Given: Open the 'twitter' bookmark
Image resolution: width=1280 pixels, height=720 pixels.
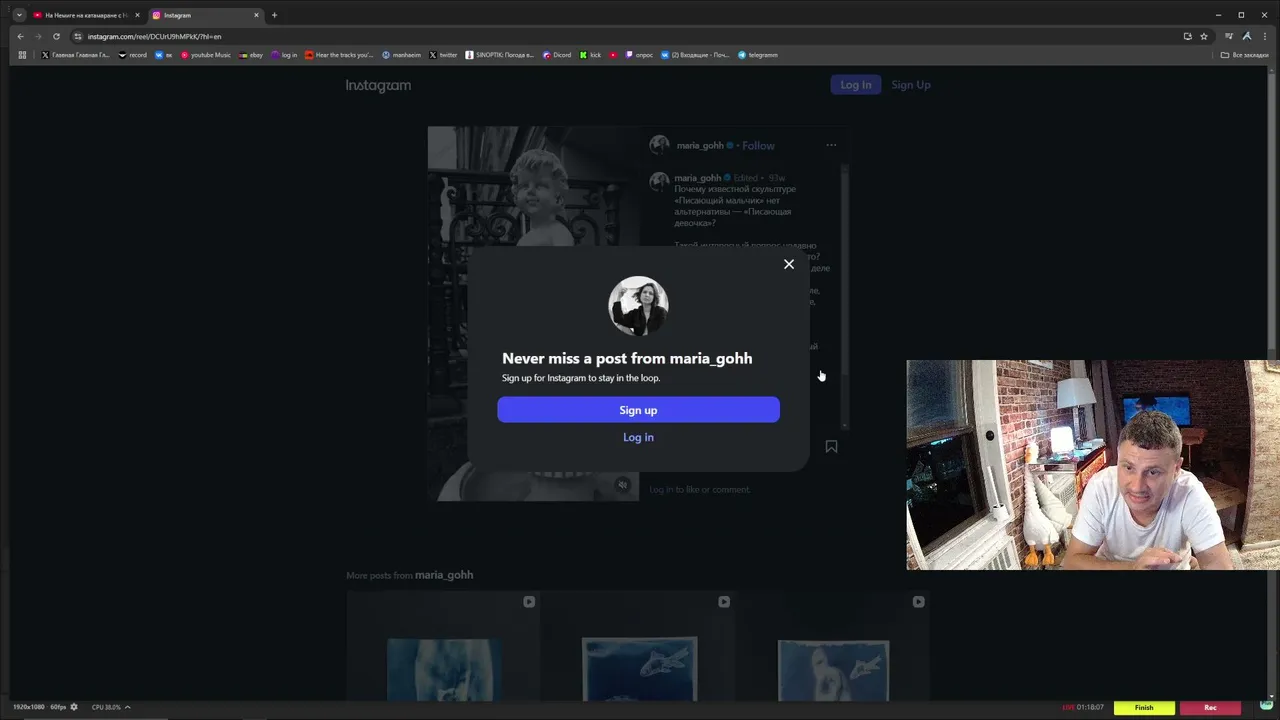Looking at the screenshot, I should tap(443, 55).
